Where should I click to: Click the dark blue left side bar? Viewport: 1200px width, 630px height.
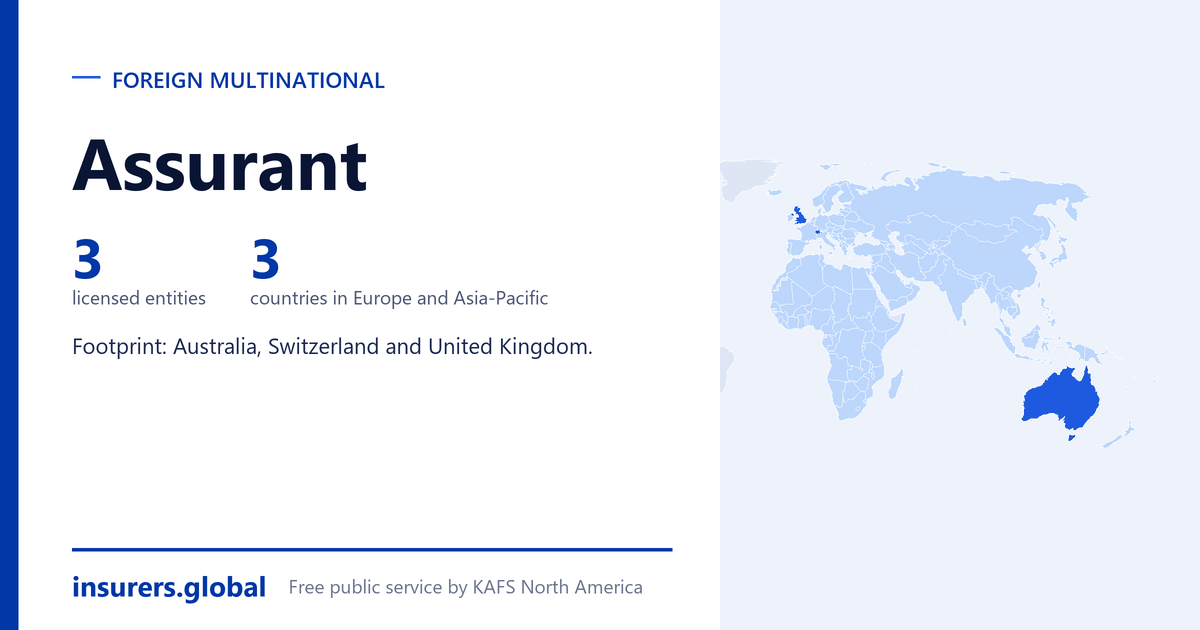(x=9, y=315)
